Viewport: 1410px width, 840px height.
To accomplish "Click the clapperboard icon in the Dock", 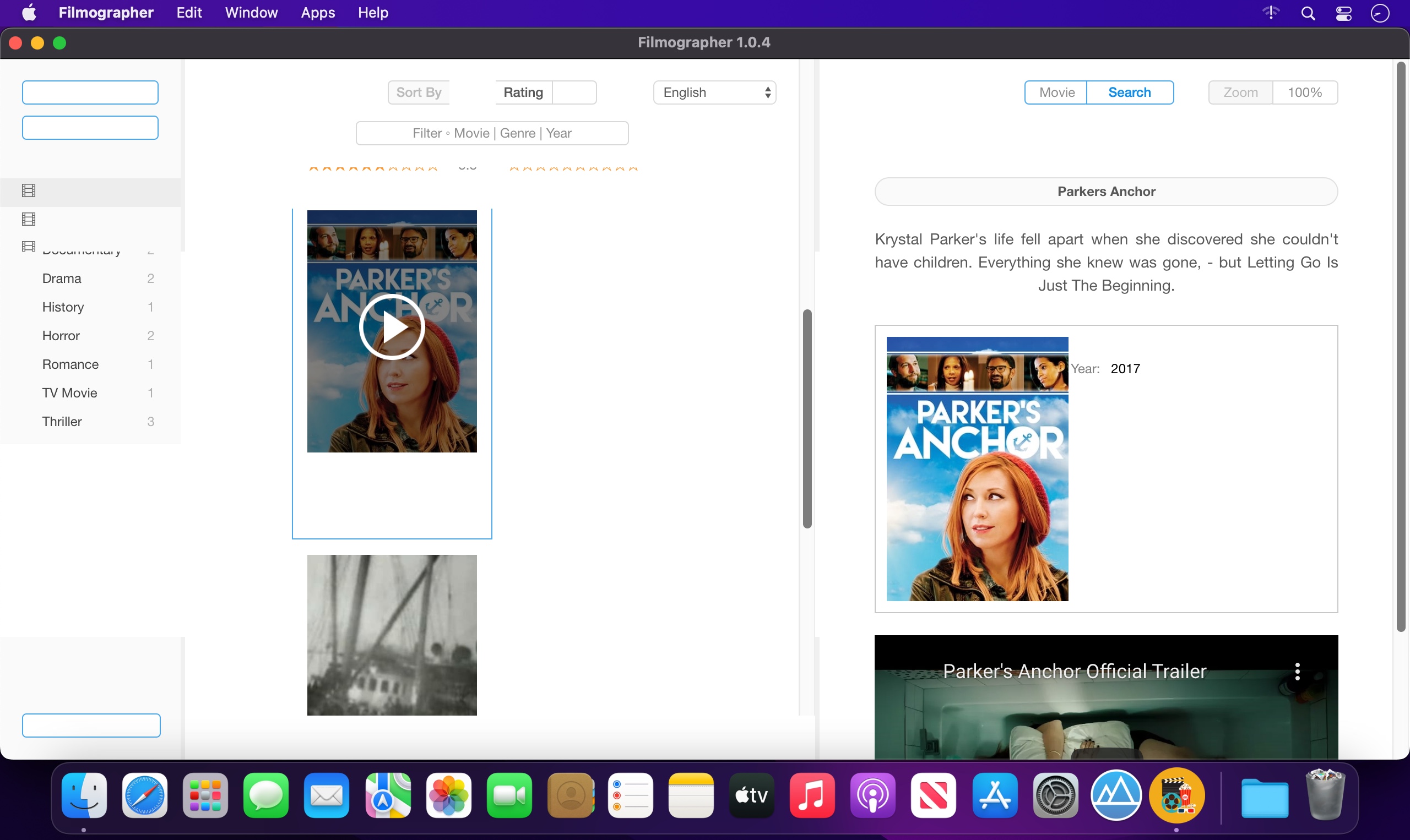I will click(x=1175, y=796).
